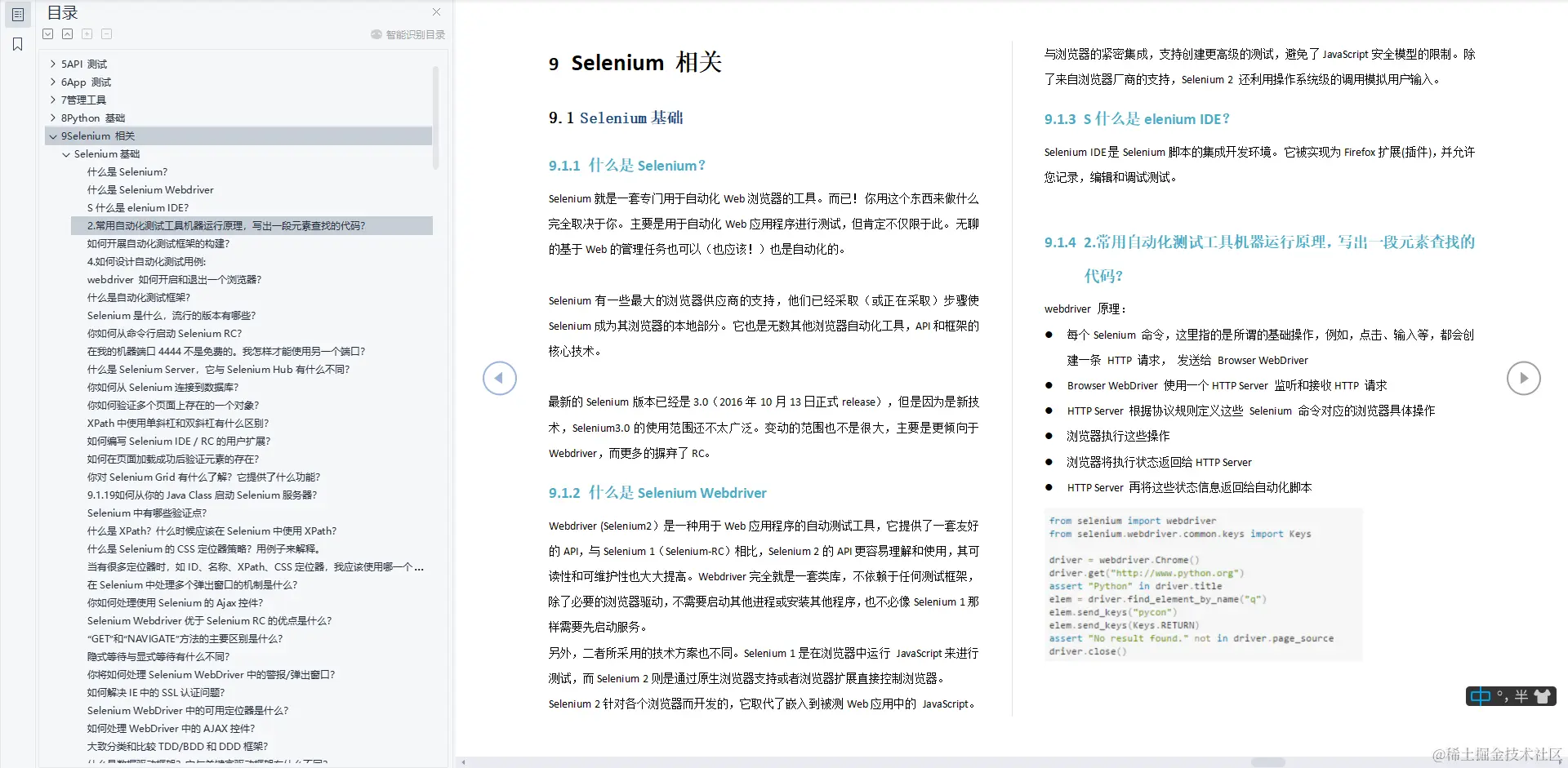This screenshot has width=1568, height=768.
Task: Select outline item 你如何从 Selenium 连接到数据库?
Action: coord(163,387)
